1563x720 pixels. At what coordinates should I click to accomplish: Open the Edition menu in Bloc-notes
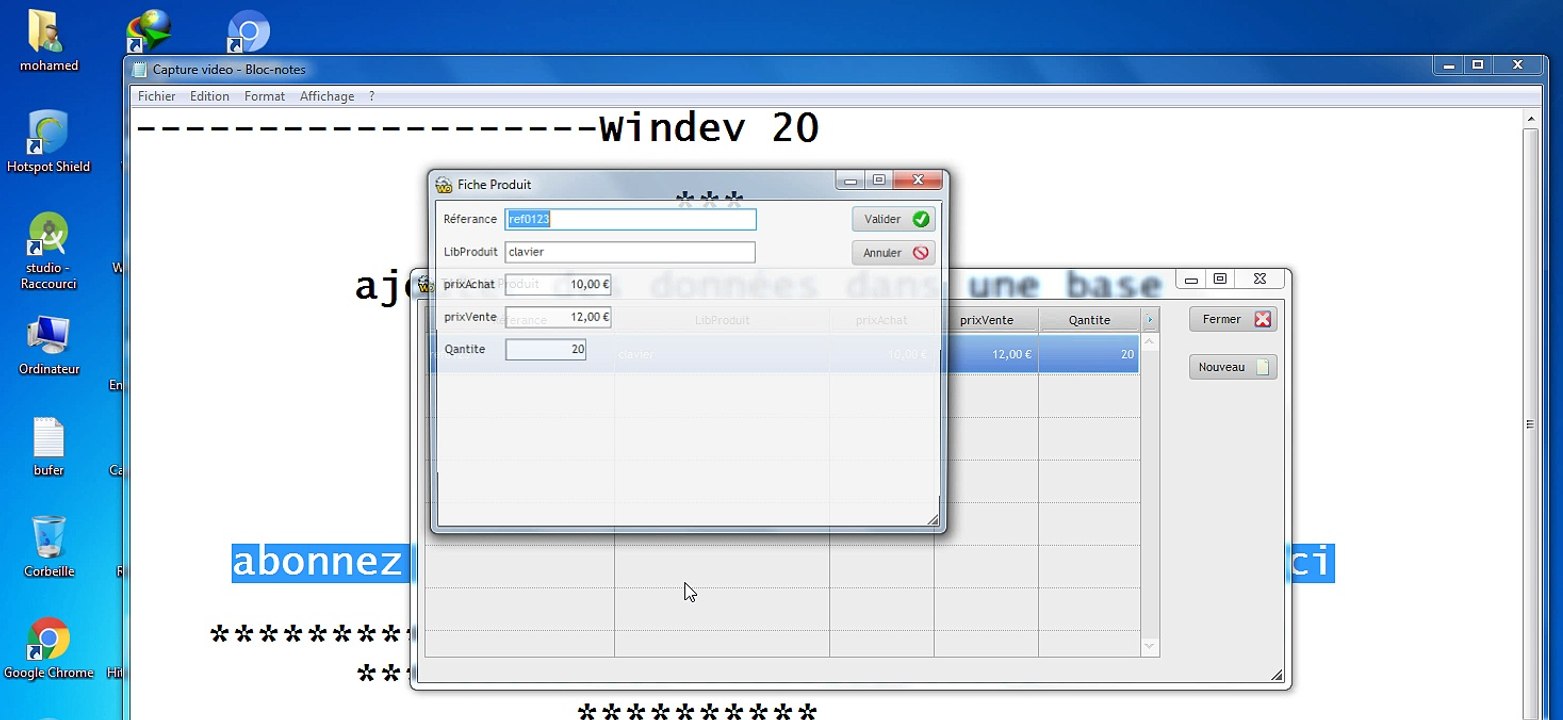click(209, 96)
